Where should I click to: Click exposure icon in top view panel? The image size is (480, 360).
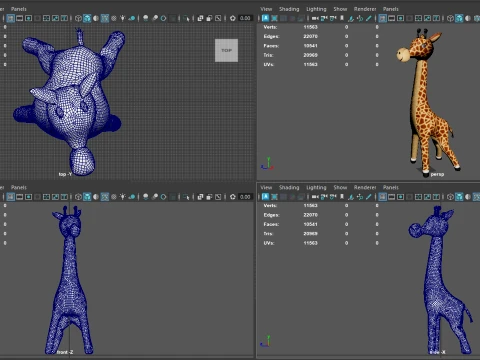tap(233, 18)
